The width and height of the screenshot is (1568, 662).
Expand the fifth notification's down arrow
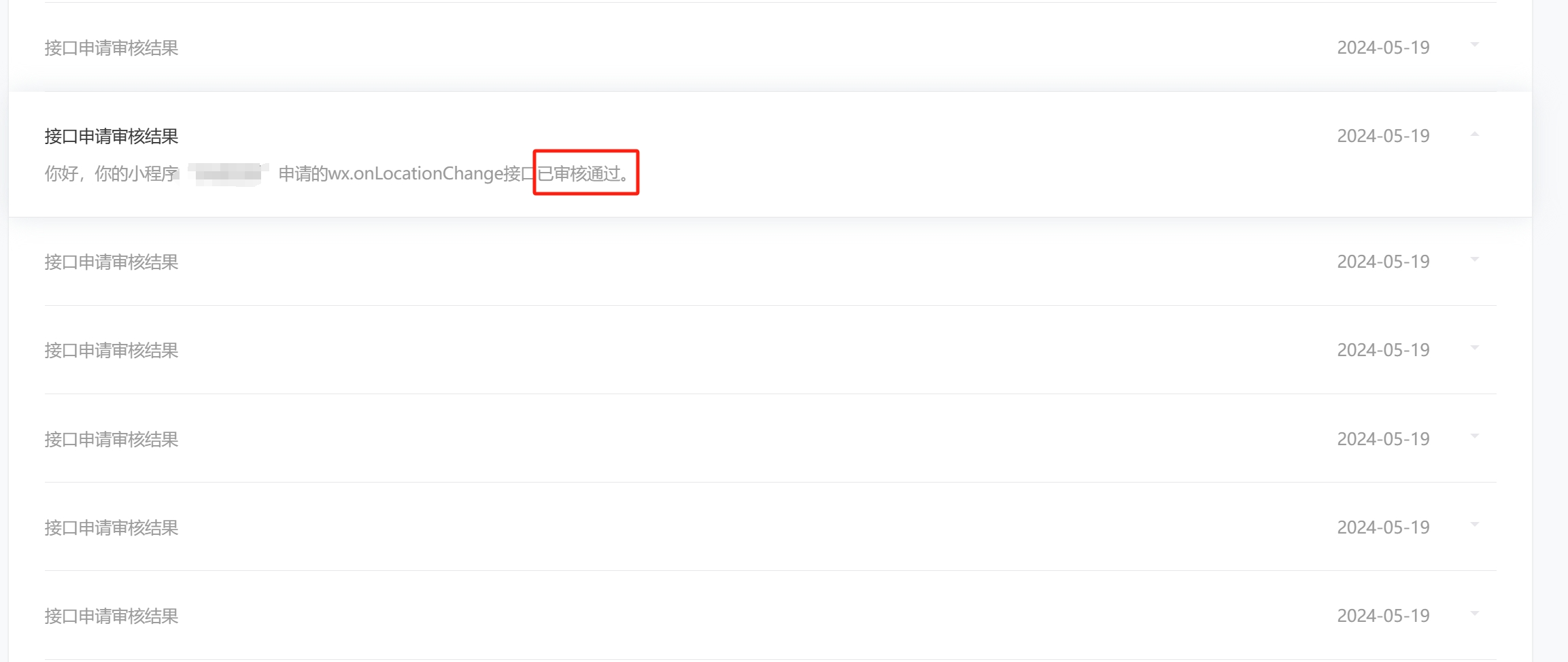[1474, 436]
